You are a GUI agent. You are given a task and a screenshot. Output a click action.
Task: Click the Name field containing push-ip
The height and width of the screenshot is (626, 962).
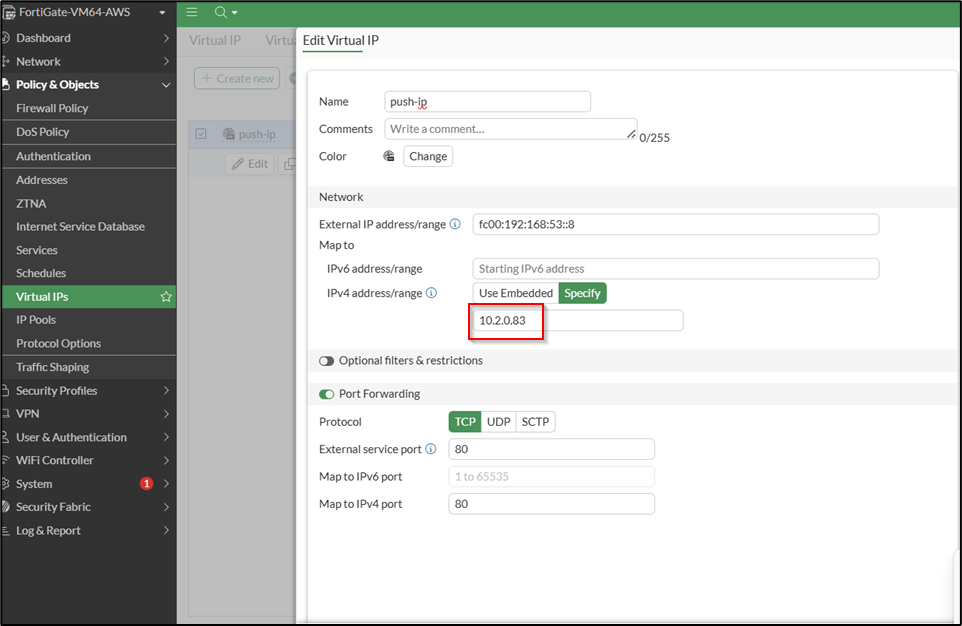[x=487, y=101]
